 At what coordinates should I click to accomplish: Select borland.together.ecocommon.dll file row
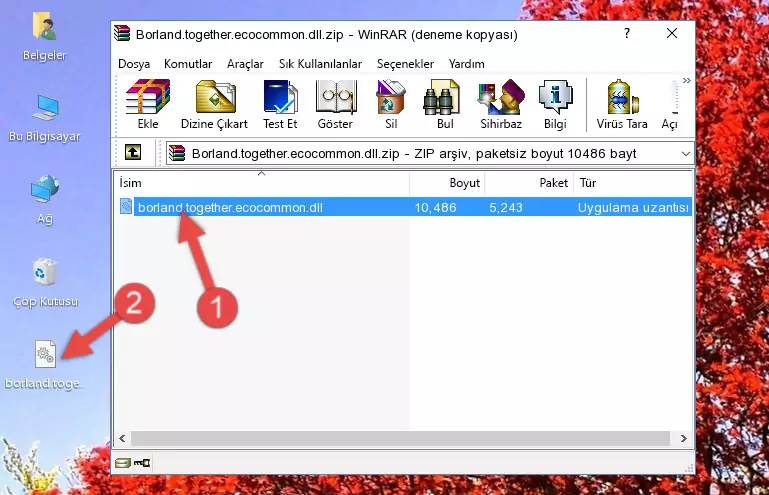[x=405, y=207]
